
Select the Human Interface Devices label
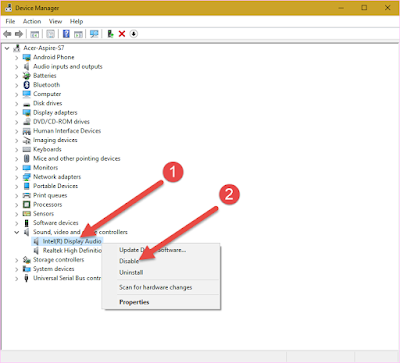tap(67, 131)
